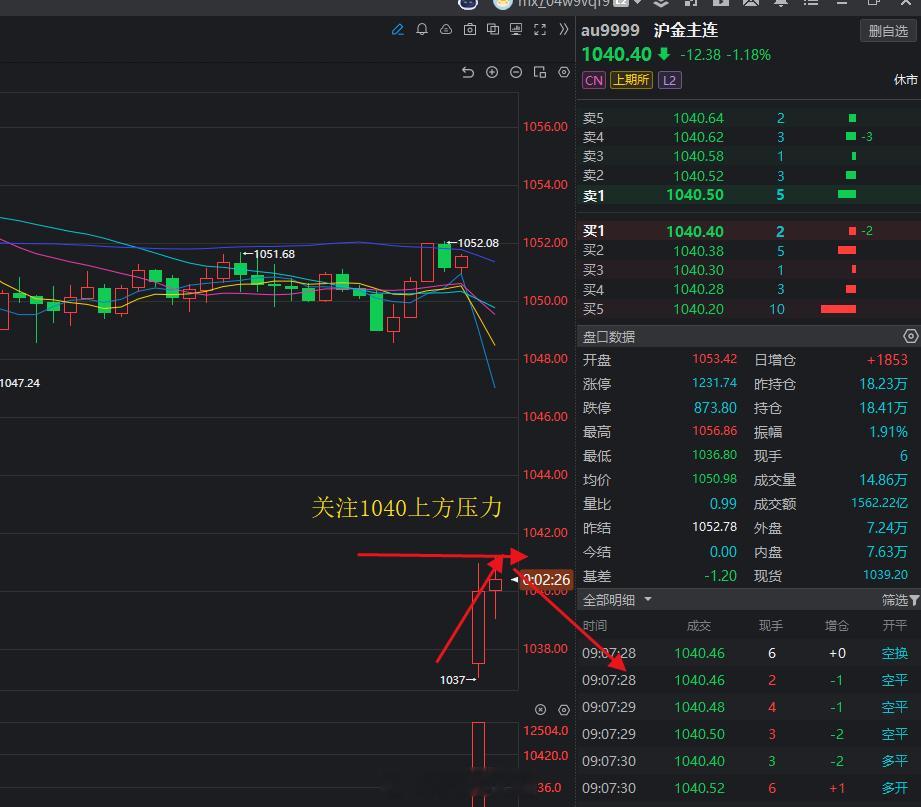This screenshot has height=807, width=921.
Task: Click the double chevron for more tools
Action: coord(562,30)
